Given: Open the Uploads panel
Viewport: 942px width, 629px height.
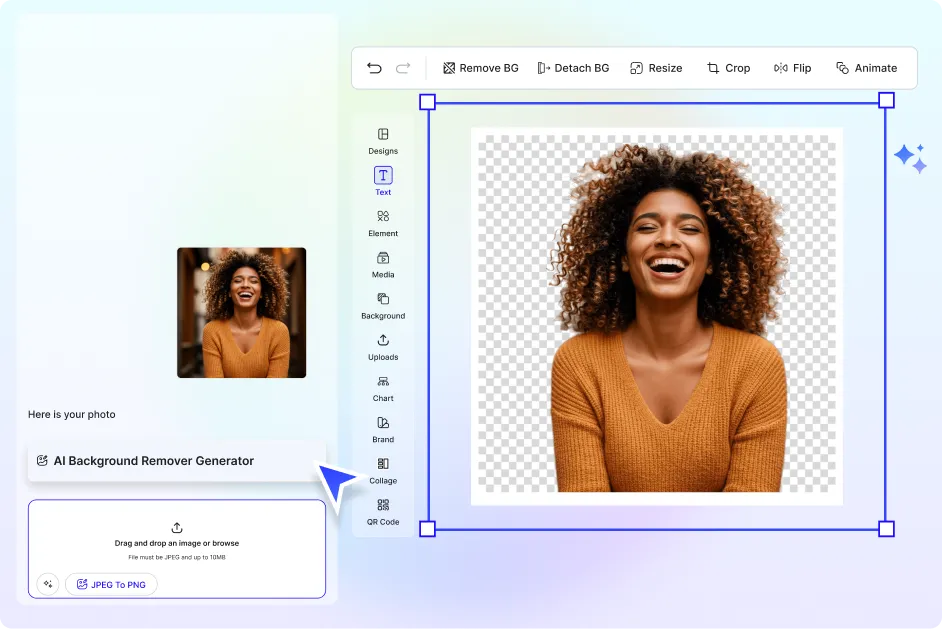Looking at the screenshot, I should click(x=383, y=347).
